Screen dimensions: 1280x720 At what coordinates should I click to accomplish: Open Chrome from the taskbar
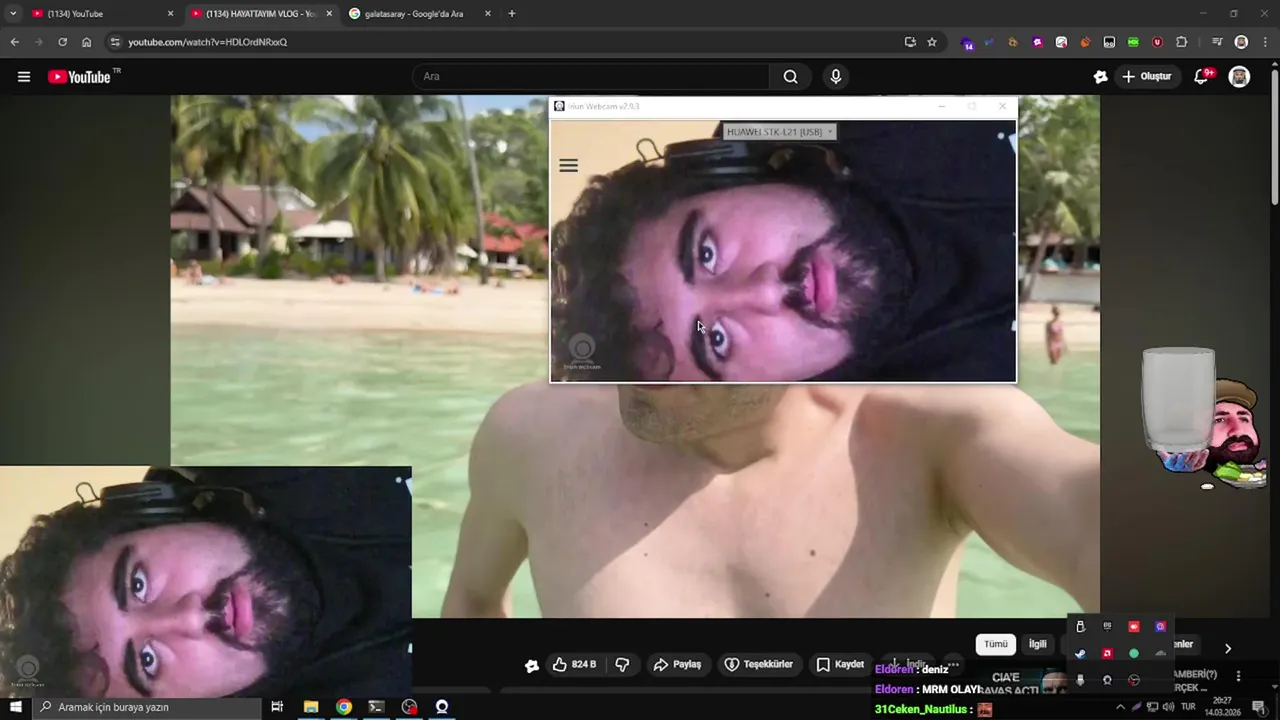point(344,707)
